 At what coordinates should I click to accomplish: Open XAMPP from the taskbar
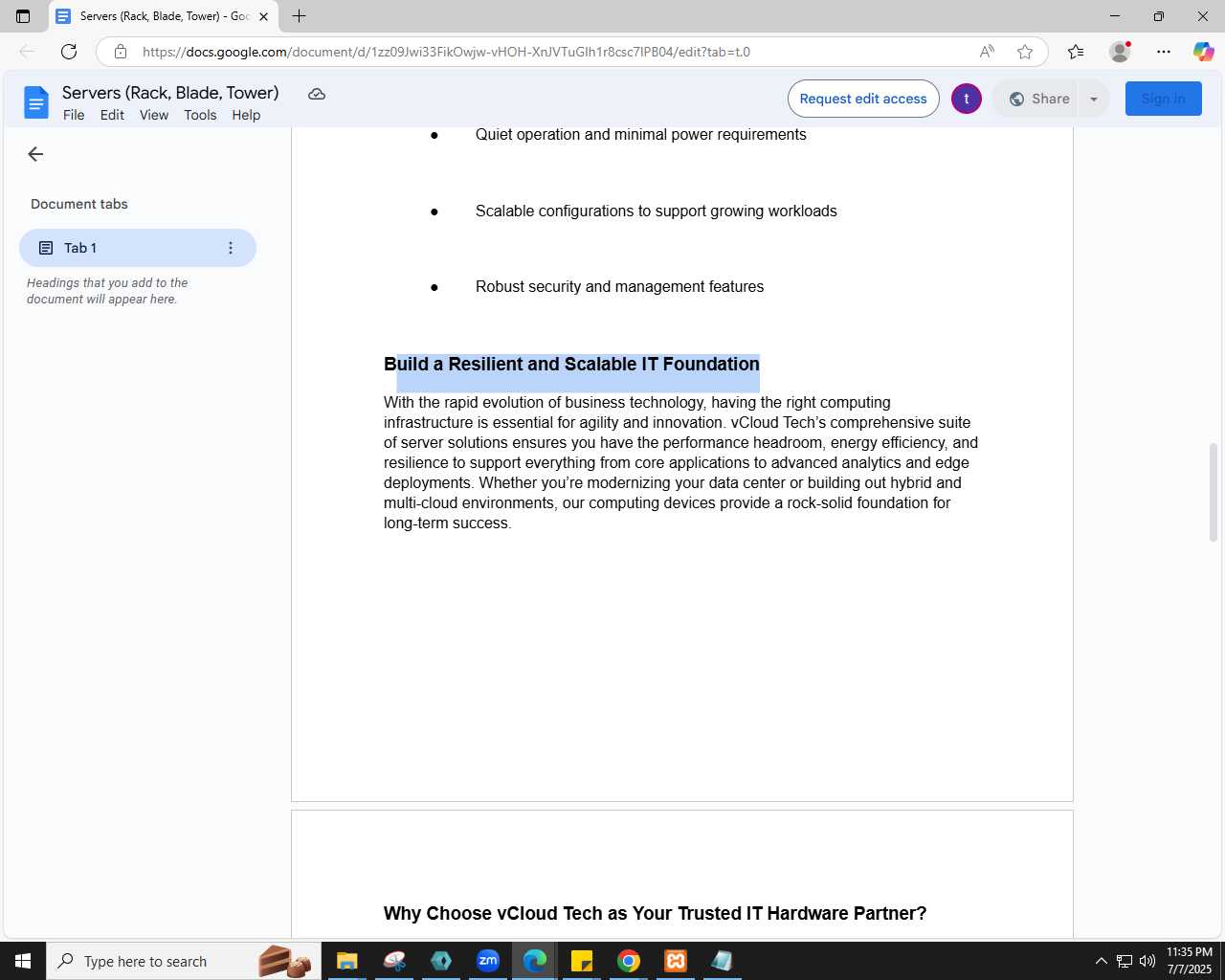(676, 961)
